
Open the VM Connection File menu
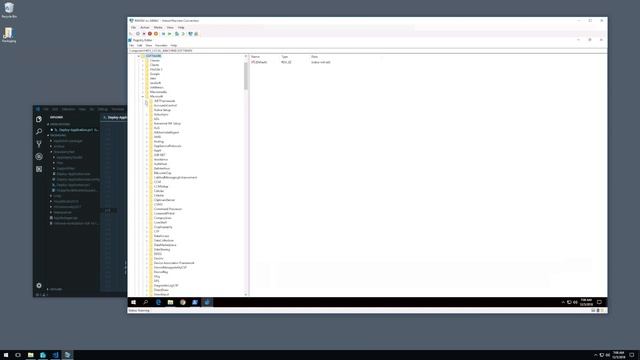tap(133, 27)
